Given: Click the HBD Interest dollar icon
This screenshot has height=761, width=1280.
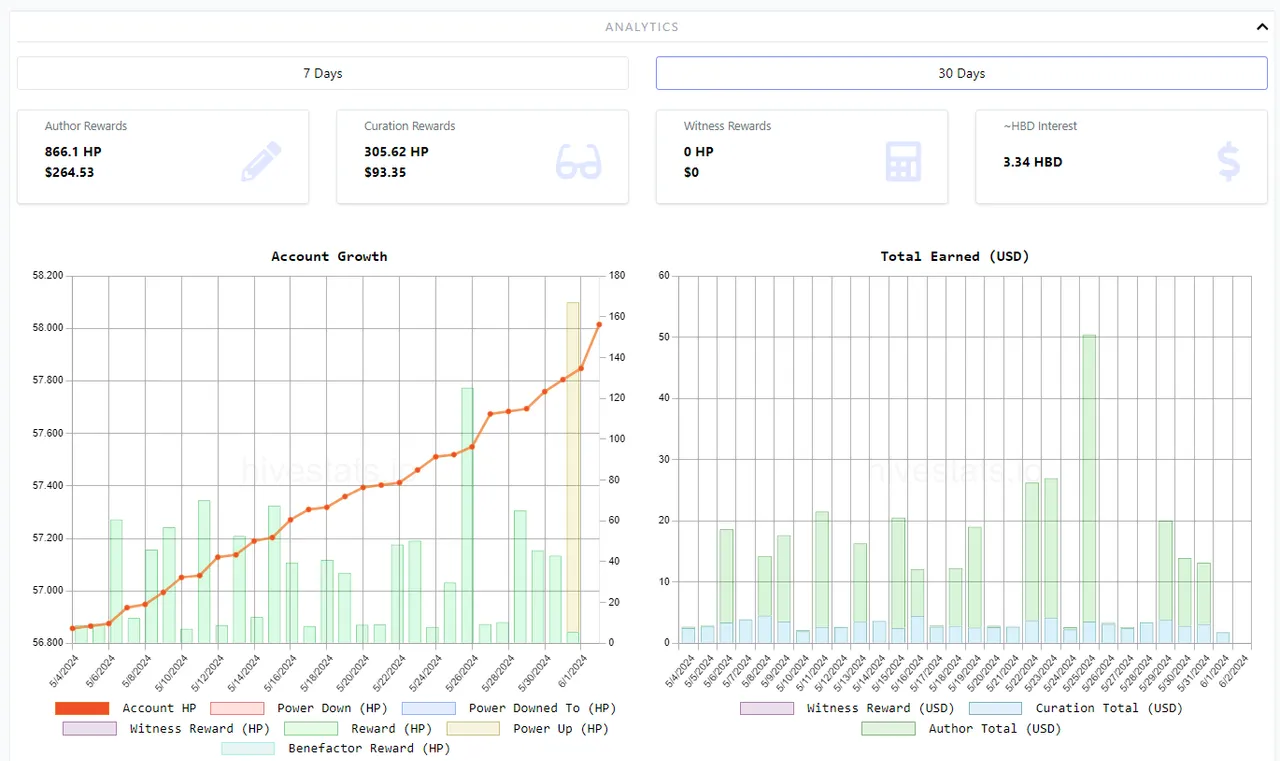Looking at the screenshot, I should (x=1228, y=162).
